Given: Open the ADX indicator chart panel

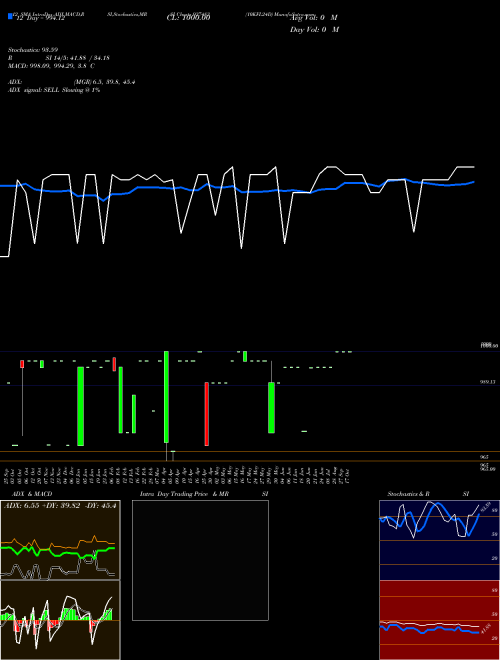Looking at the screenshot, I should coord(60,540).
